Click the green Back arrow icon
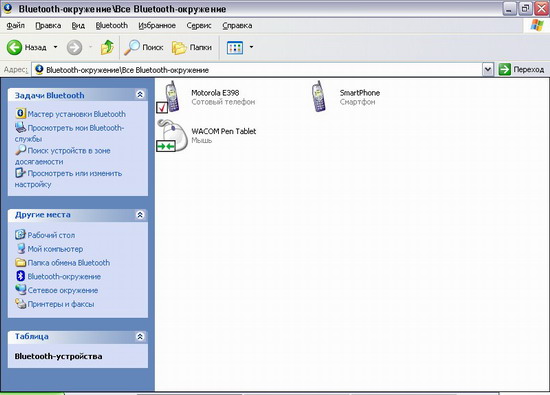The height and width of the screenshot is (395, 550). point(14,47)
